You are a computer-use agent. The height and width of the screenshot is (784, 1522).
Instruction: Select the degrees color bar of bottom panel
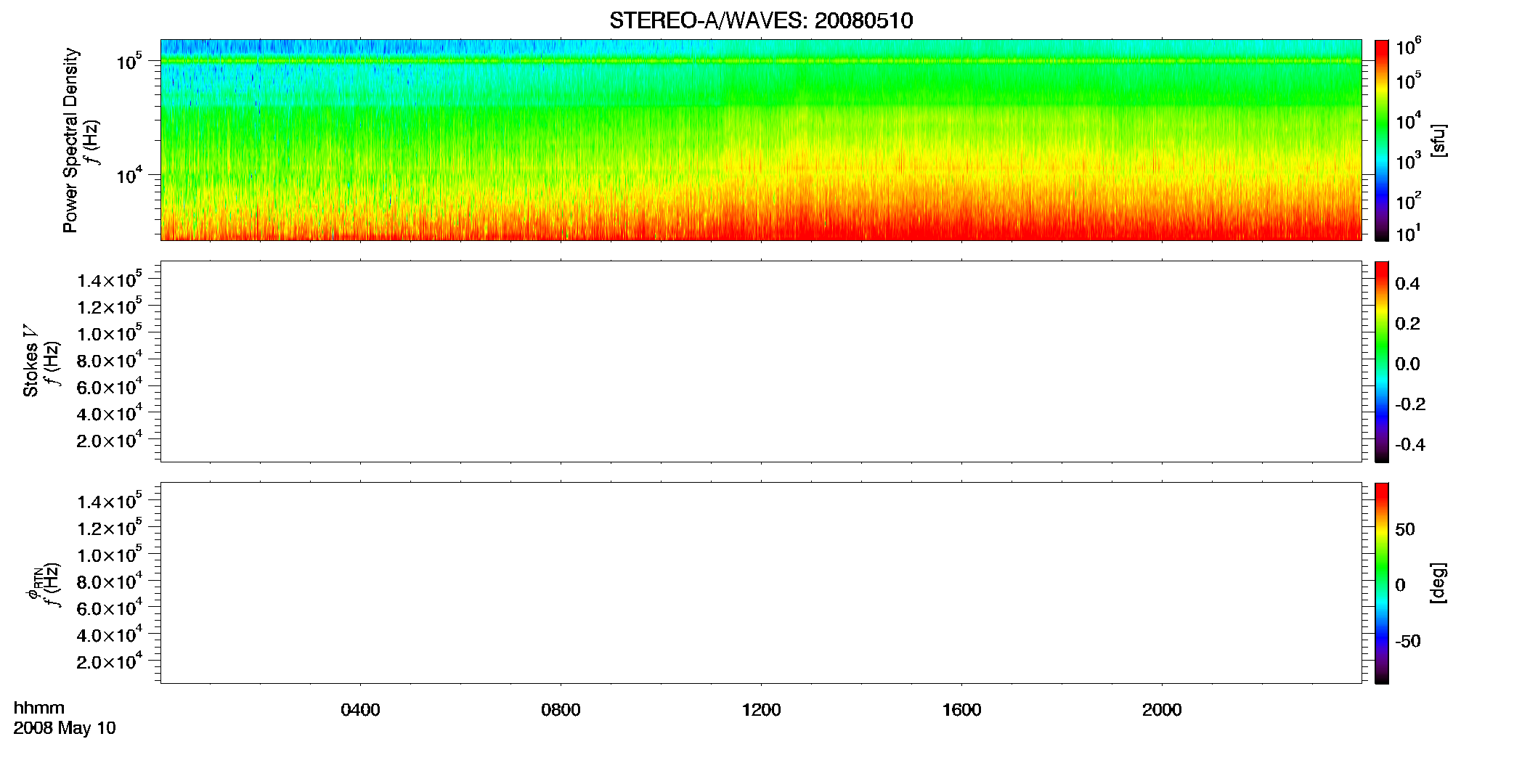[1382, 583]
